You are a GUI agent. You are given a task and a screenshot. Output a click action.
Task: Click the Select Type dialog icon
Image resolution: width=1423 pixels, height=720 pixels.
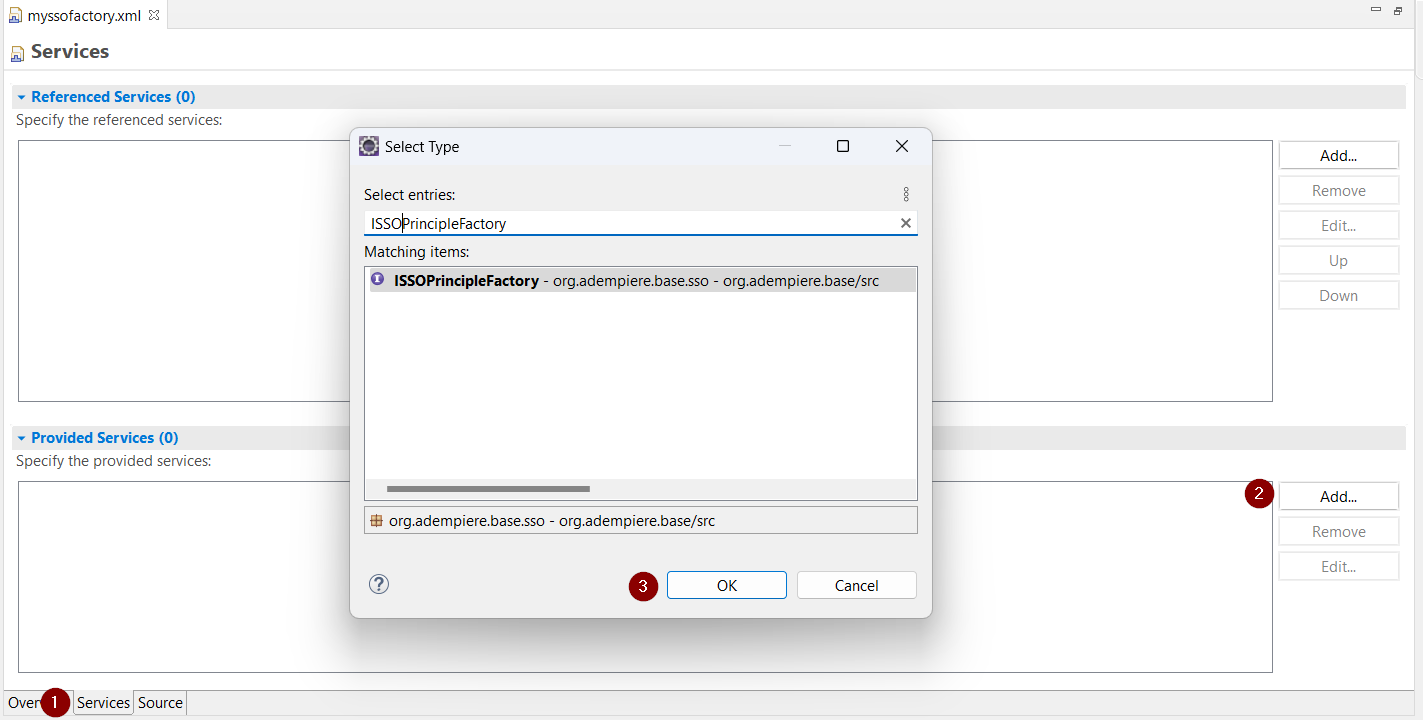368,146
